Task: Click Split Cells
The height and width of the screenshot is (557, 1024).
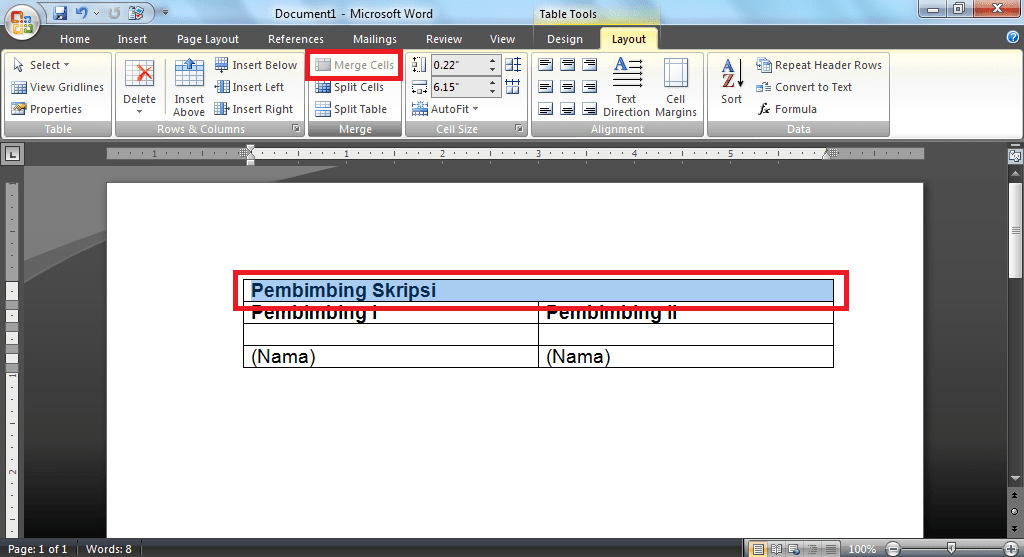Action: (x=349, y=87)
